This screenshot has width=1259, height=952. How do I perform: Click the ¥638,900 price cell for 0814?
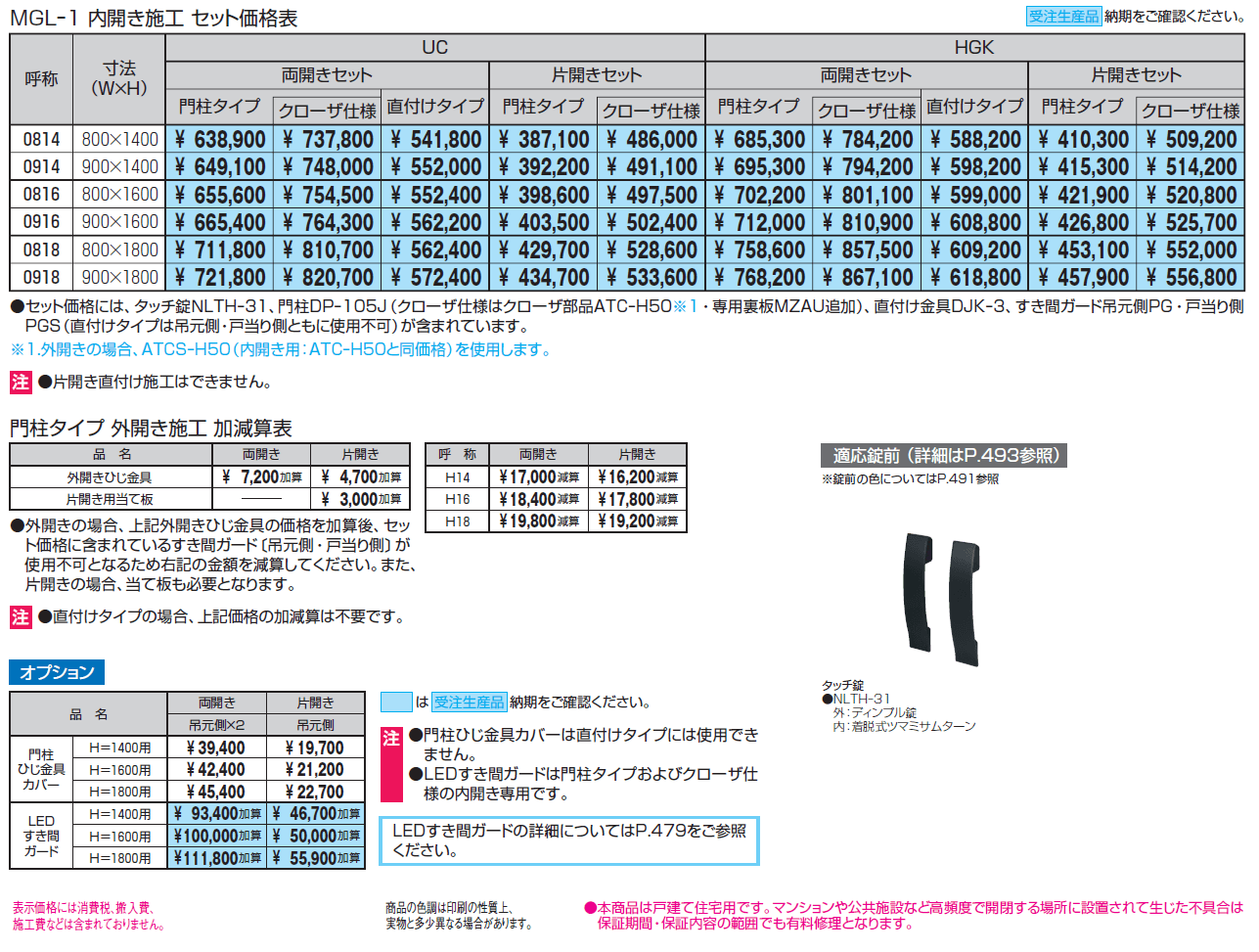[218, 138]
